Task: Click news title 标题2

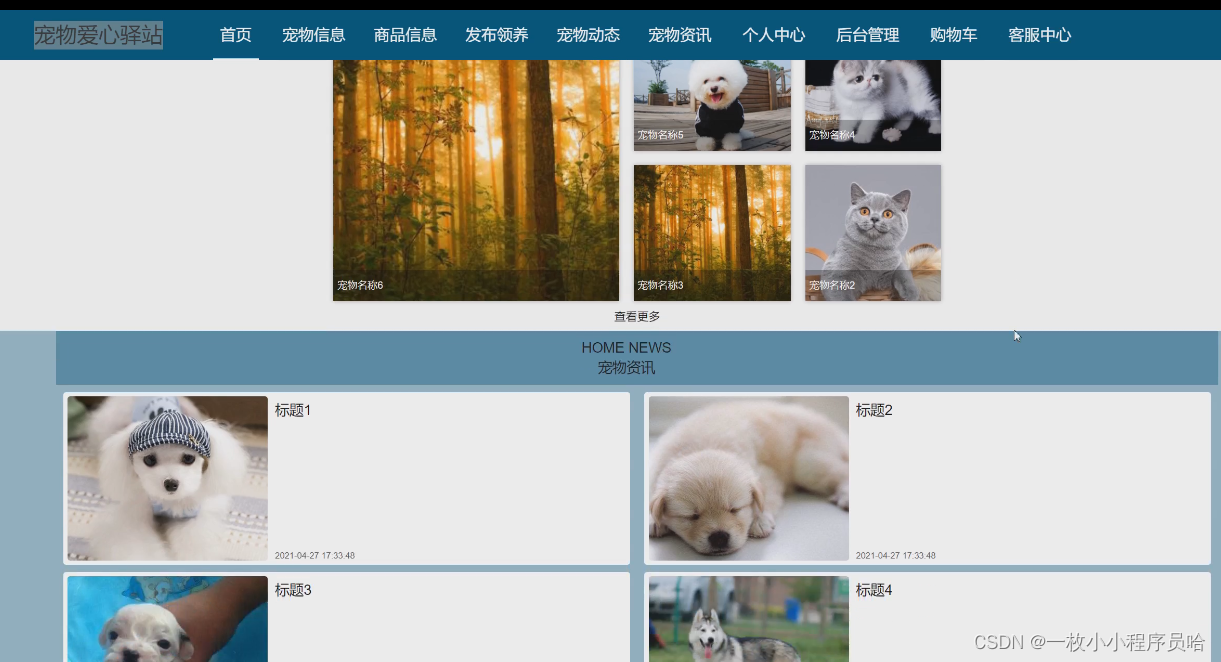Action: [874, 410]
